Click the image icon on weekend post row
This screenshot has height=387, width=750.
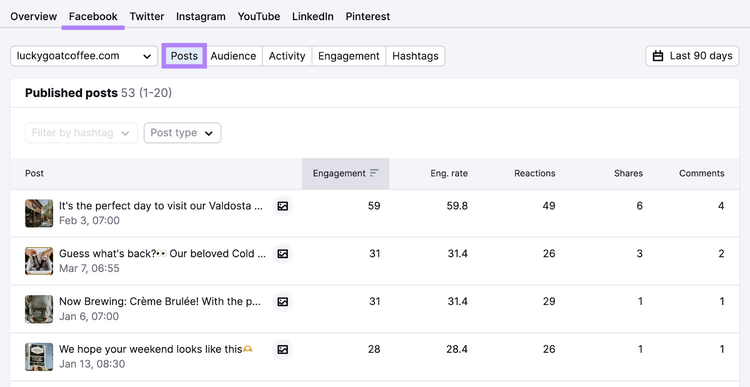pos(283,350)
